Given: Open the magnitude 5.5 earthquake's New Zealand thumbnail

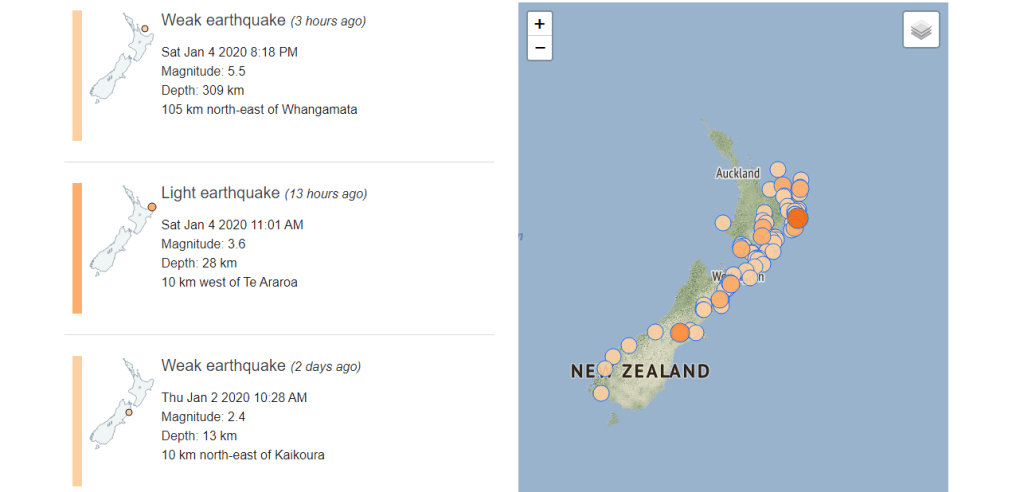Looking at the screenshot, I should (122, 58).
